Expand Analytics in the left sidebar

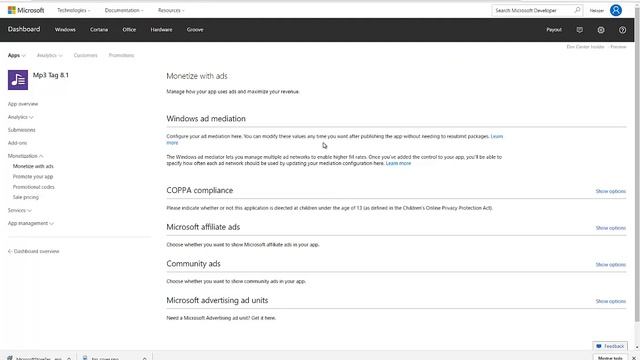point(20,117)
